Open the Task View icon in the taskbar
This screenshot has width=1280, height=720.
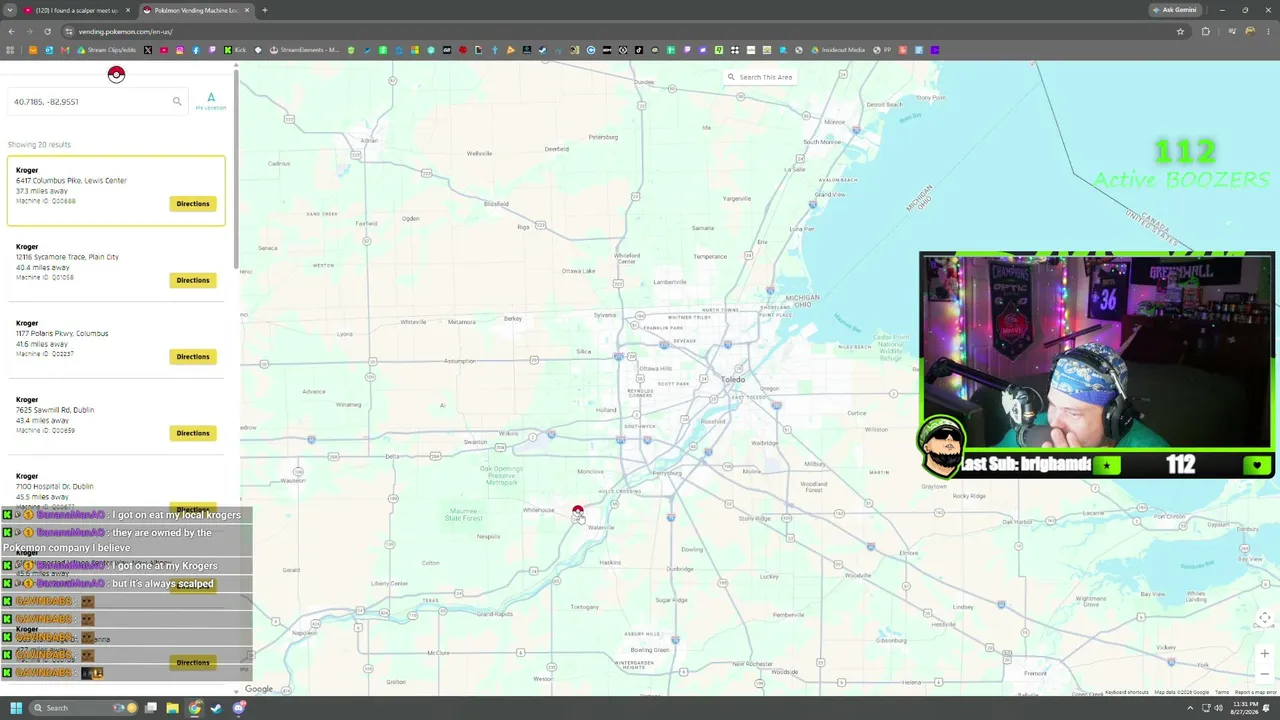click(x=151, y=708)
